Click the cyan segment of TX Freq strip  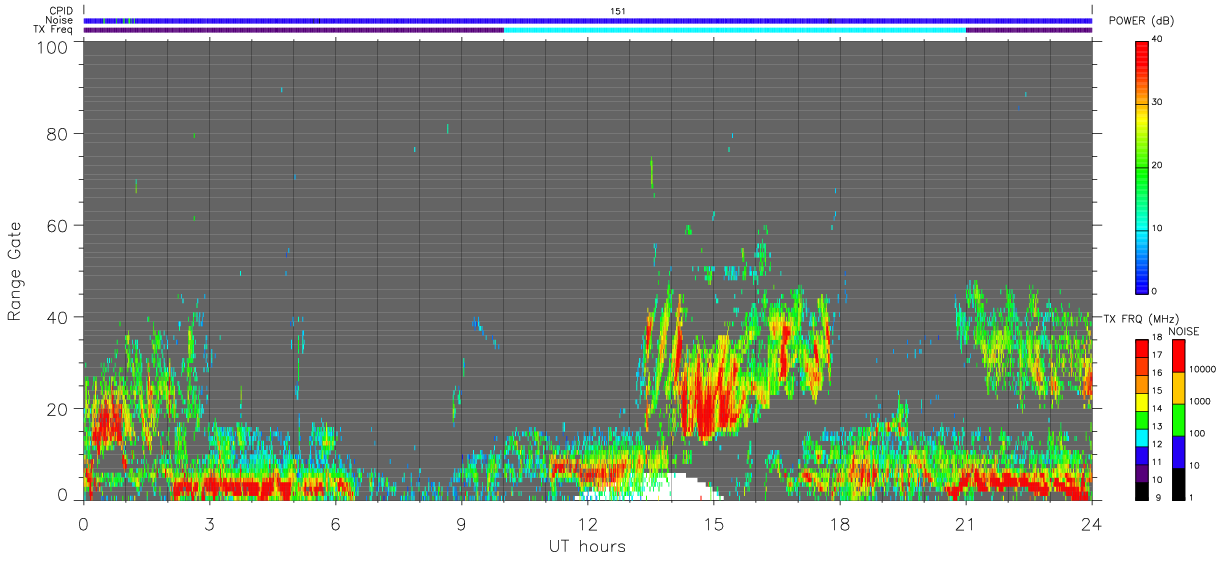(x=735, y=30)
